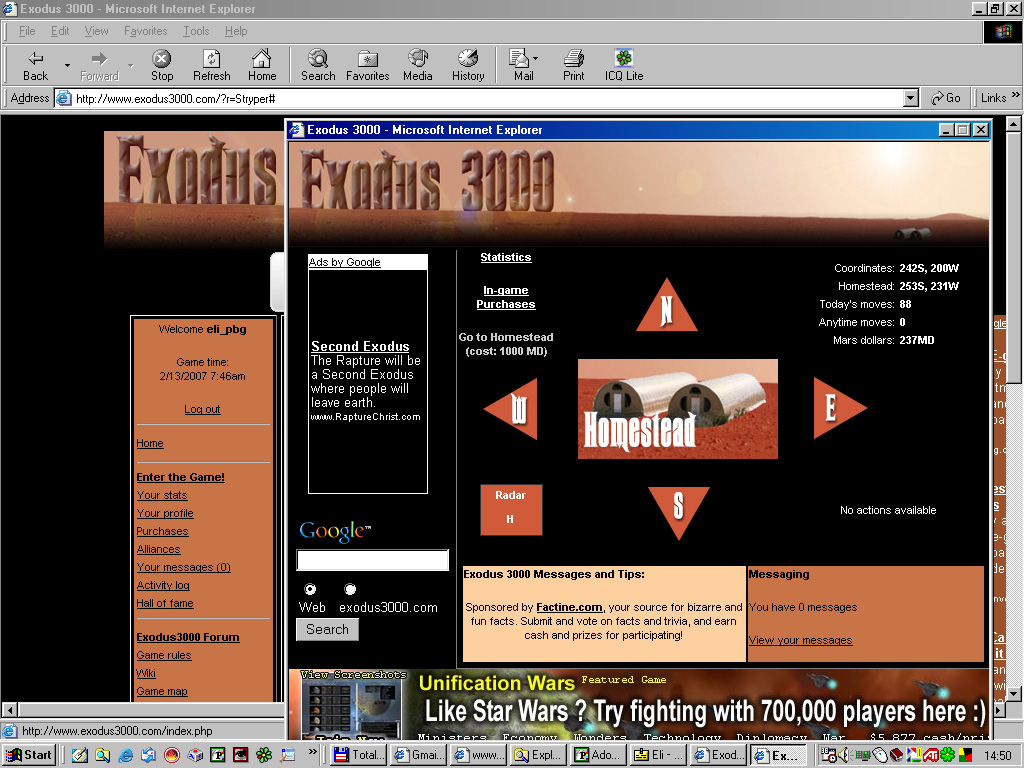Viewport: 1024px width, 768px height.
Task: Click Log out in sidebar
Action: click(x=202, y=409)
